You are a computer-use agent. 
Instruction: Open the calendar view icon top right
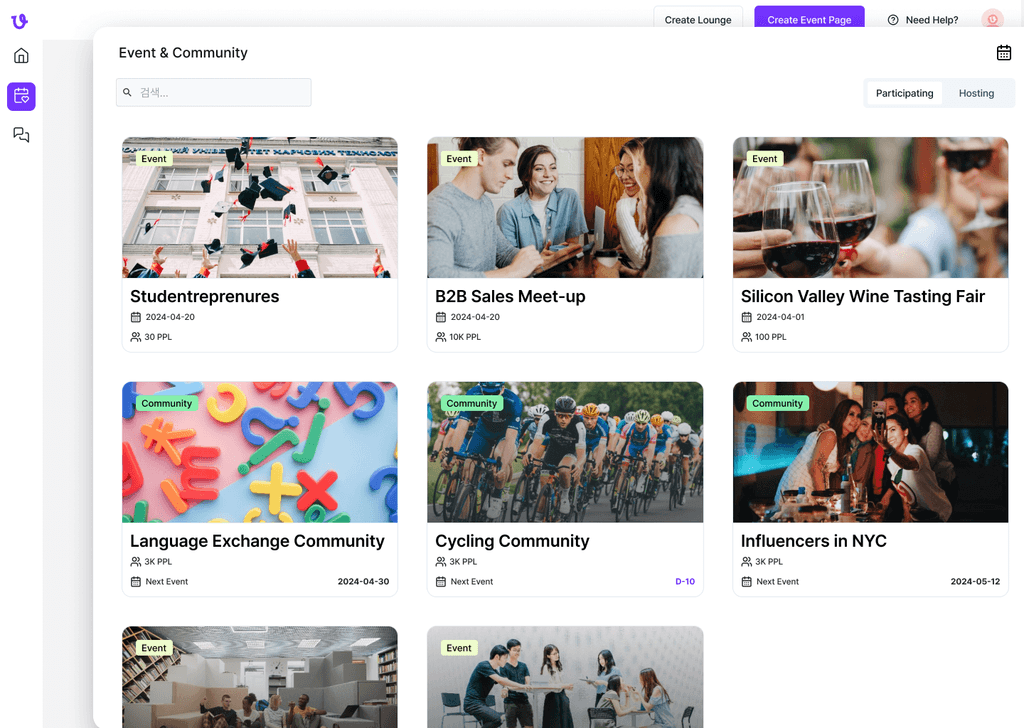1004,52
